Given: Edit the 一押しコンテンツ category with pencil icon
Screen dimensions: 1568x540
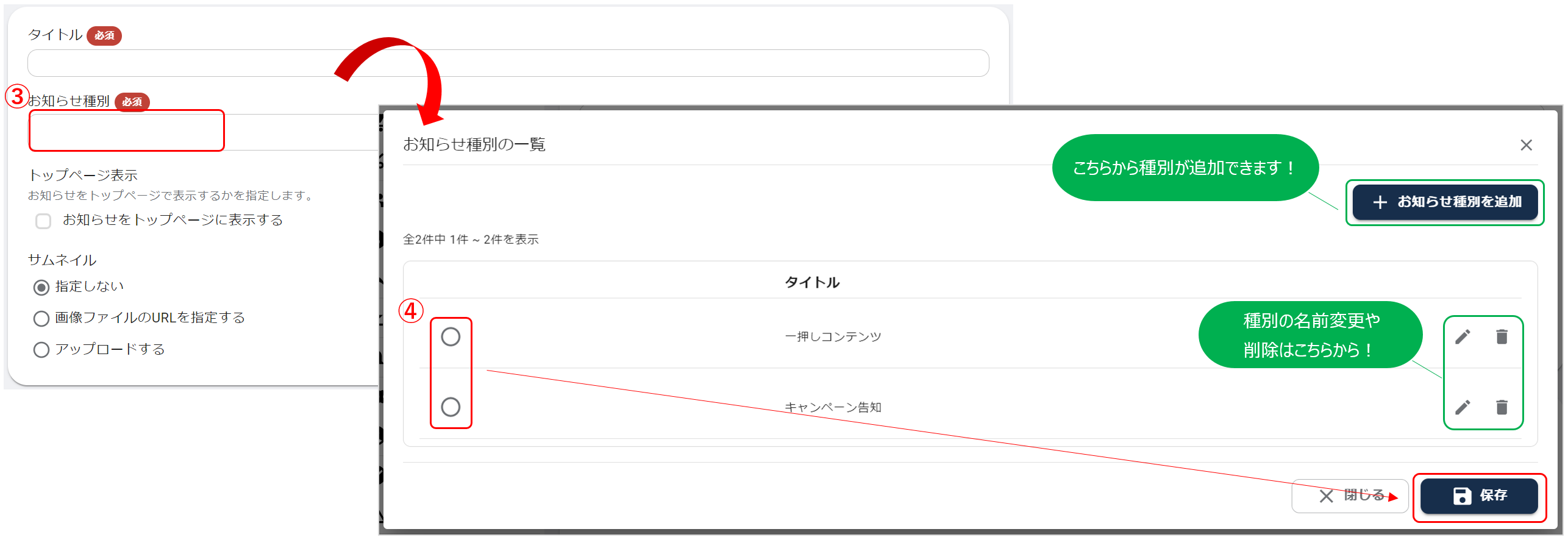Looking at the screenshot, I should pos(1463,336).
